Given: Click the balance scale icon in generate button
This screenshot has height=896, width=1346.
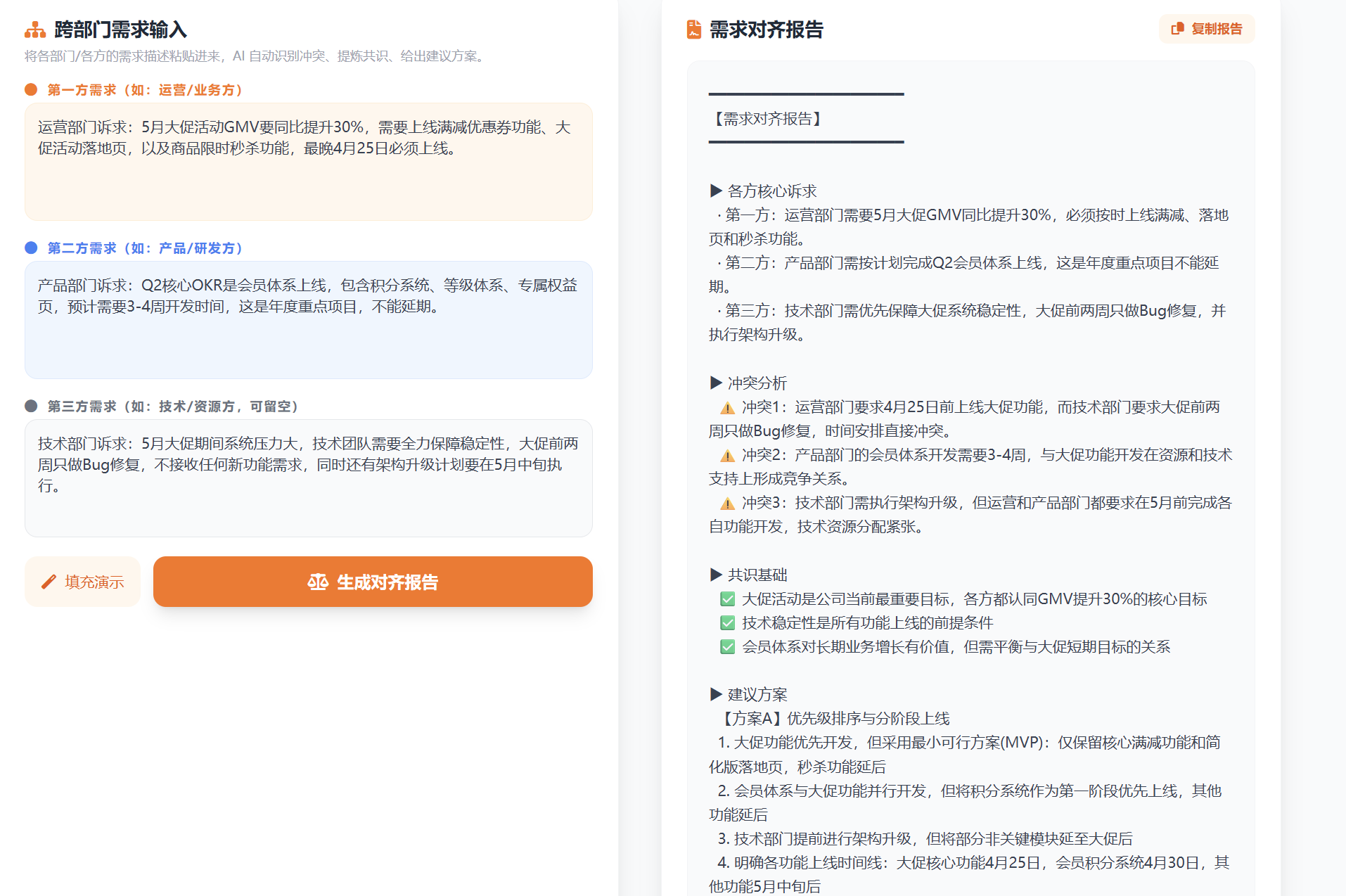Looking at the screenshot, I should point(318,582).
